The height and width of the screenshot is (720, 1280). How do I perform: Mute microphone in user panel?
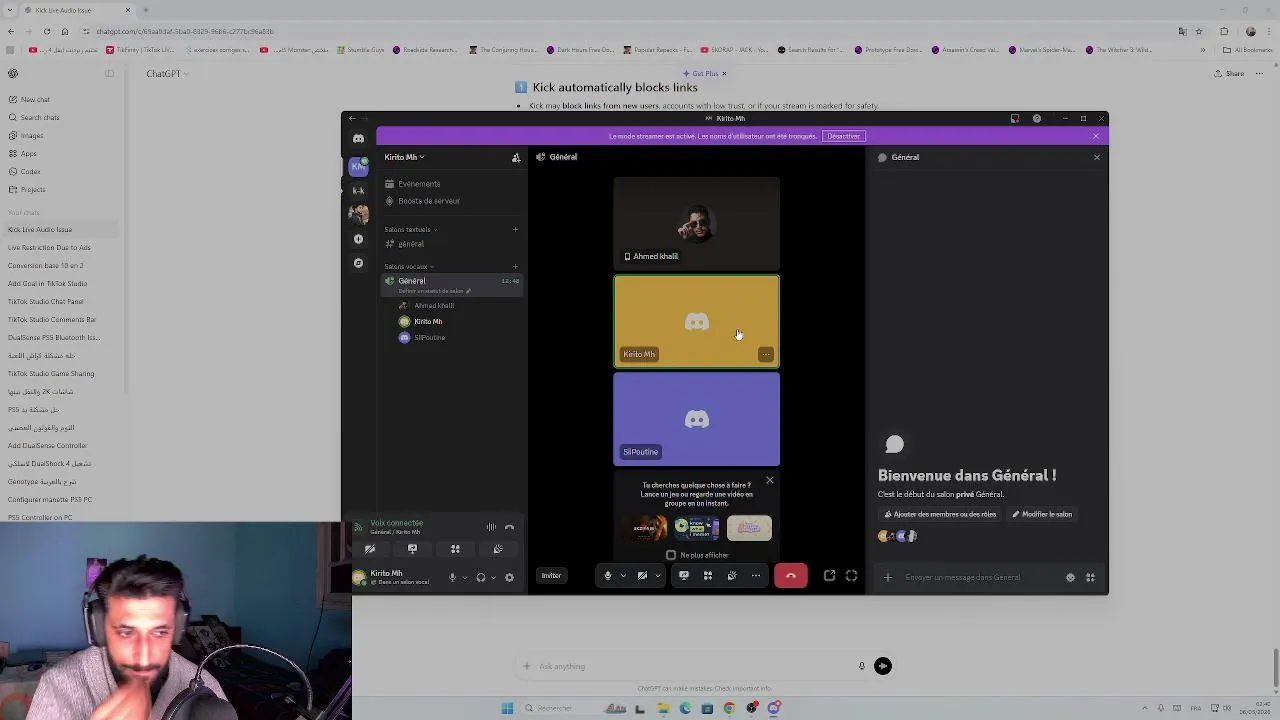452,577
